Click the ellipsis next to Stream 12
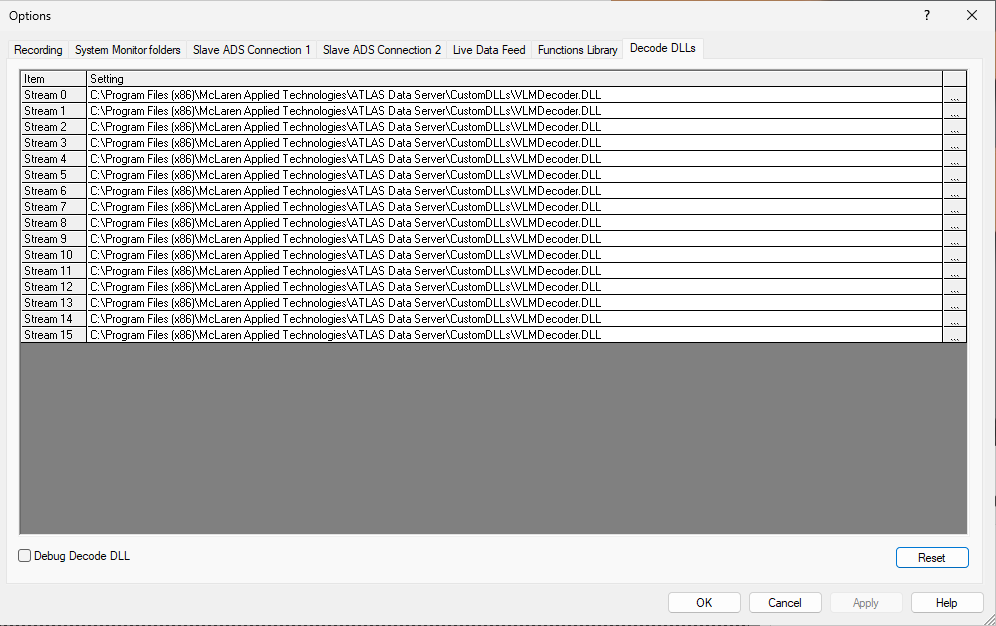This screenshot has width=996, height=626. click(x=954, y=286)
